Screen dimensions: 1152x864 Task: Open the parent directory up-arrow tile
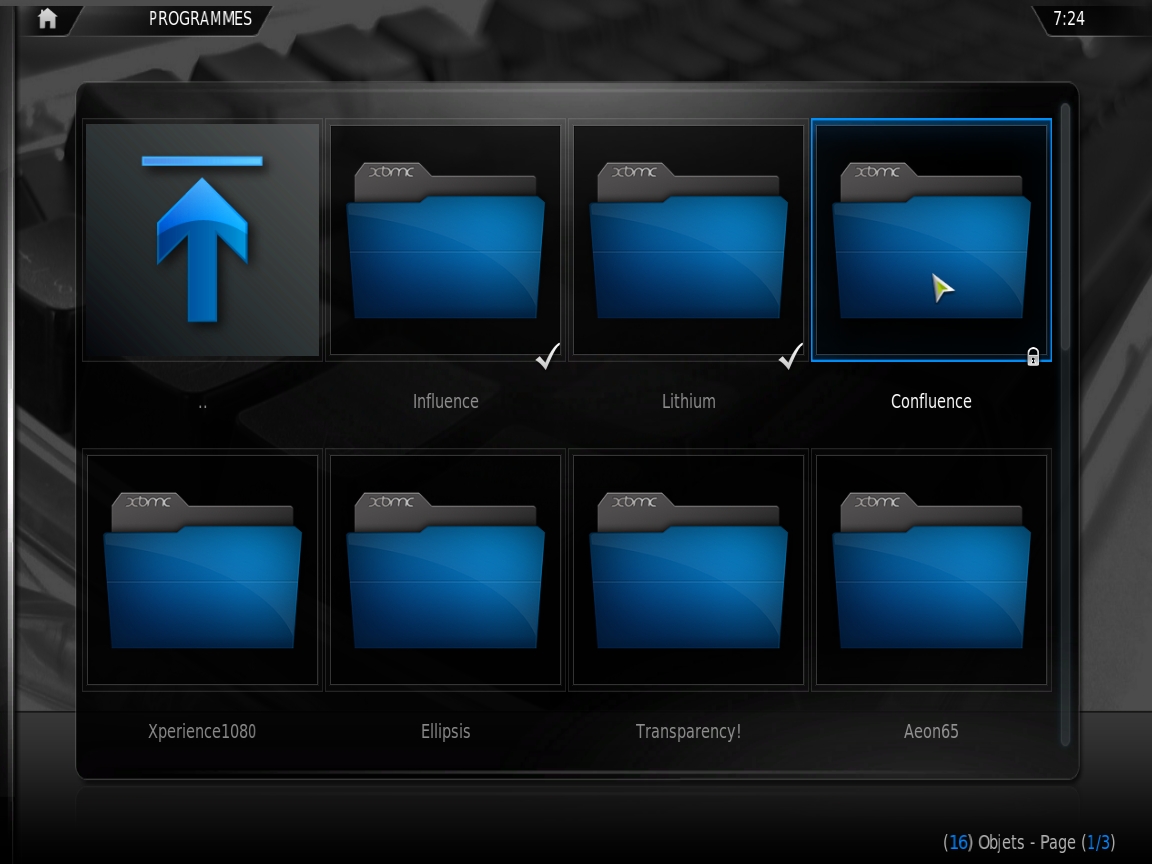click(x=202, y=240)
